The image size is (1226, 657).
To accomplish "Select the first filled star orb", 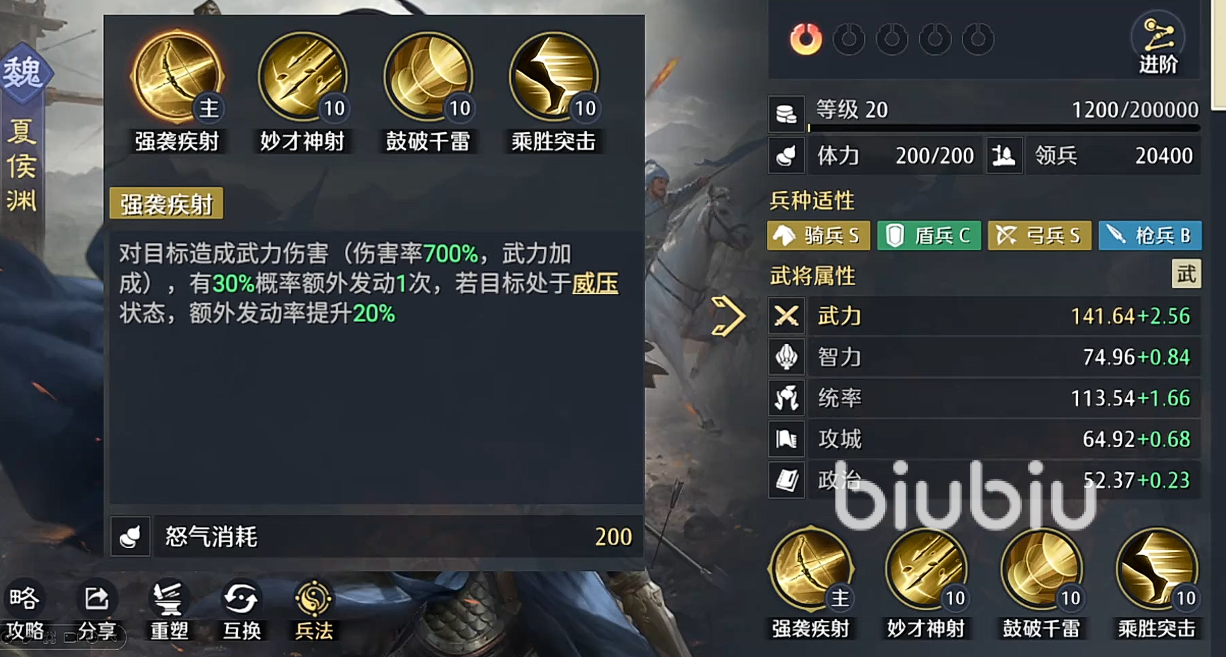I will (806, 39).
